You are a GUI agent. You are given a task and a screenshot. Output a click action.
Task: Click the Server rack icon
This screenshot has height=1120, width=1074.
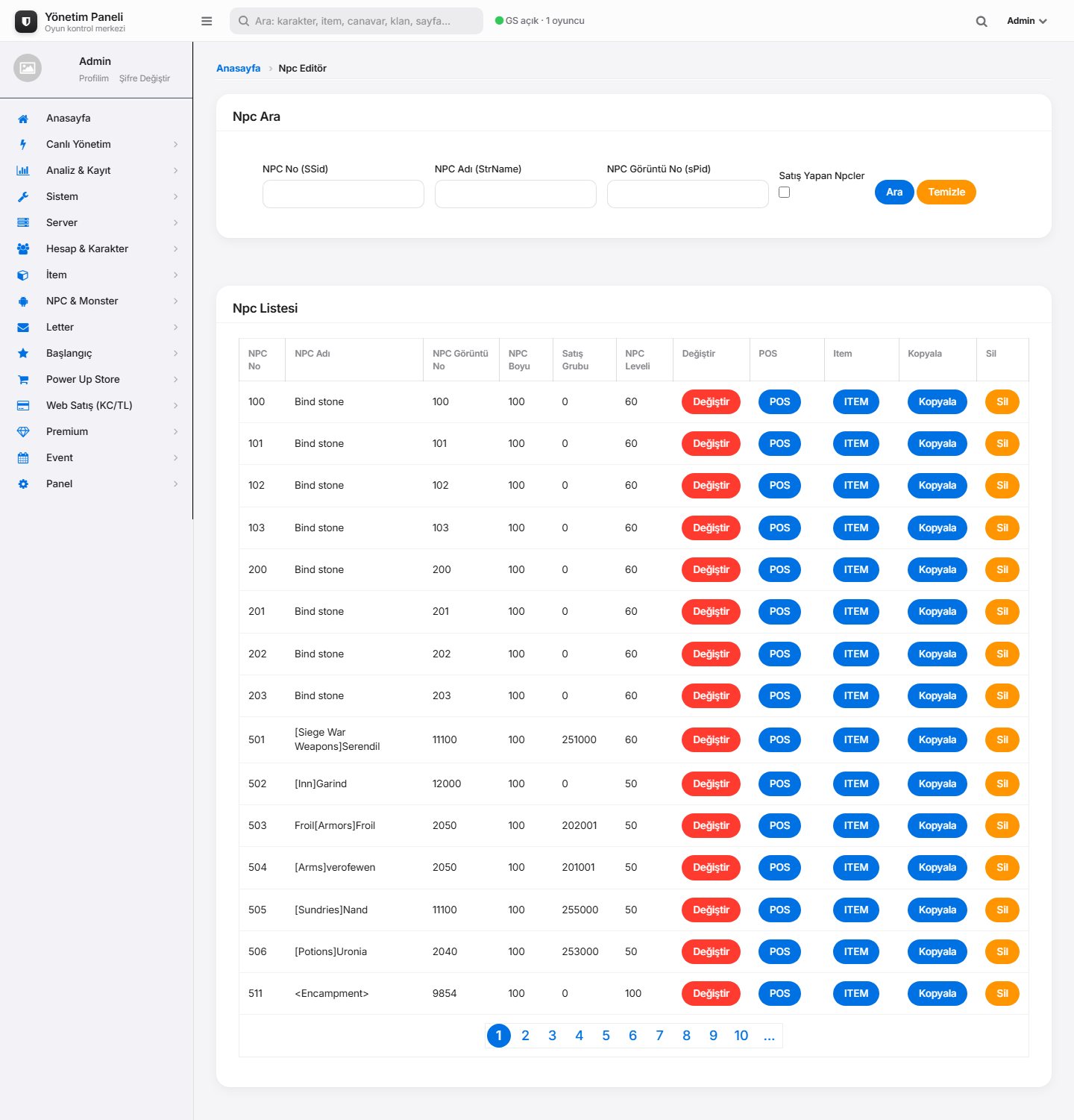(23, 223)
